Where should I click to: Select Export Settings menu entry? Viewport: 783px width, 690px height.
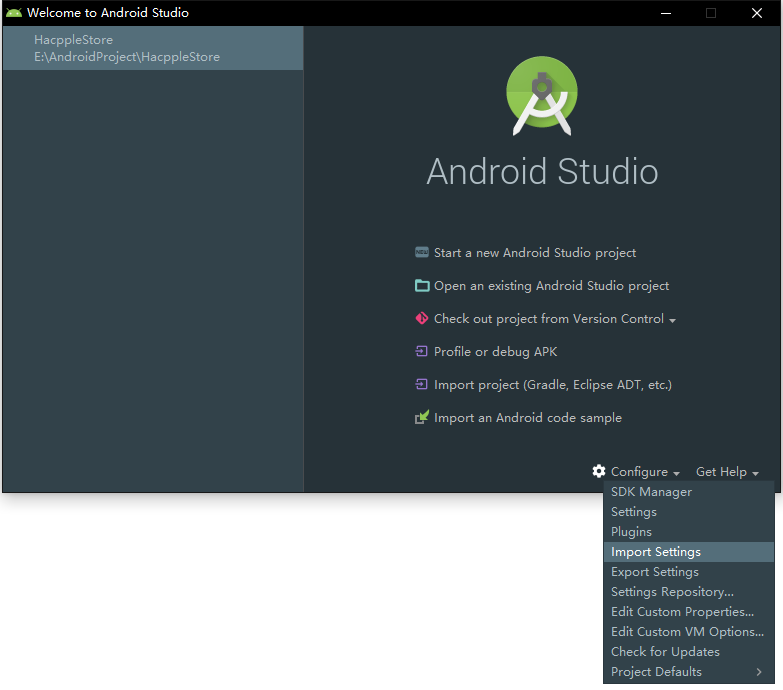[689, 572]
